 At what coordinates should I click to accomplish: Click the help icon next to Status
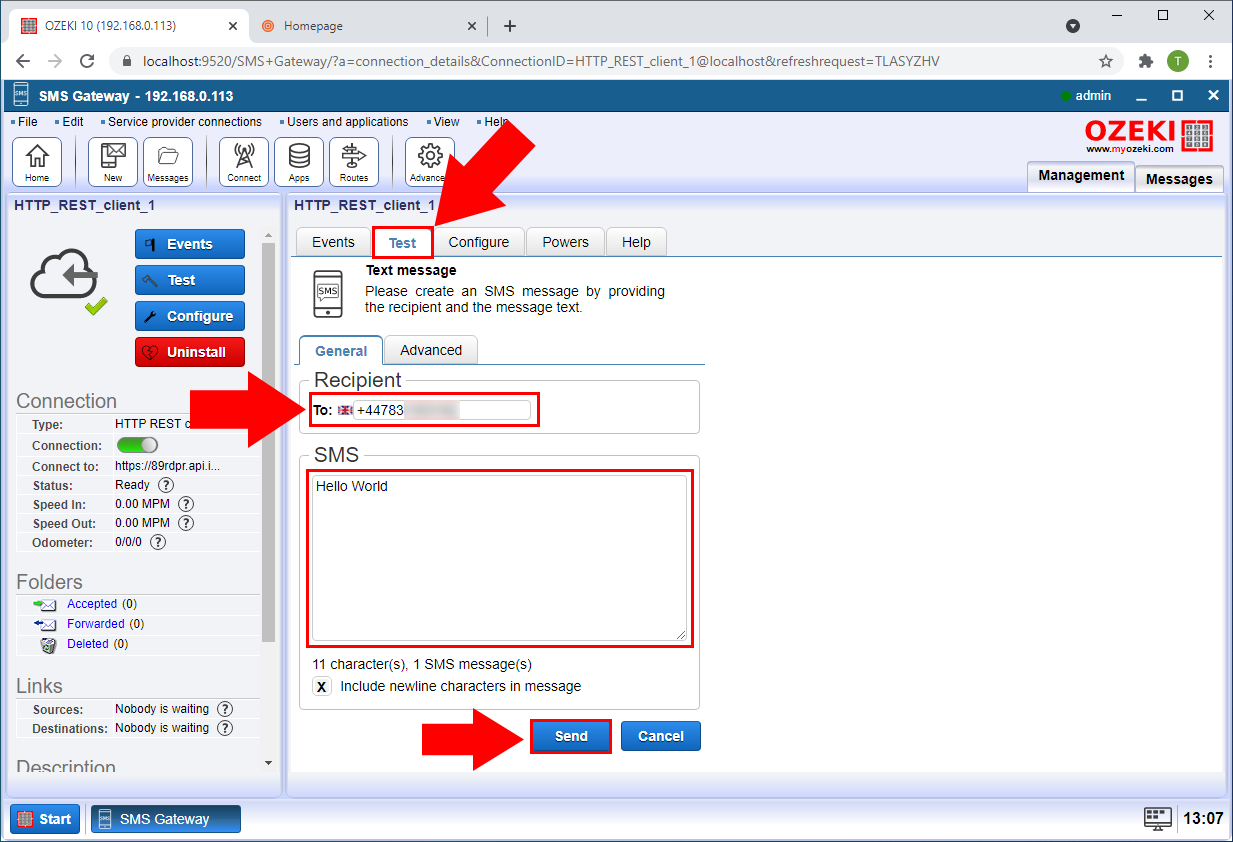[166, 485]
